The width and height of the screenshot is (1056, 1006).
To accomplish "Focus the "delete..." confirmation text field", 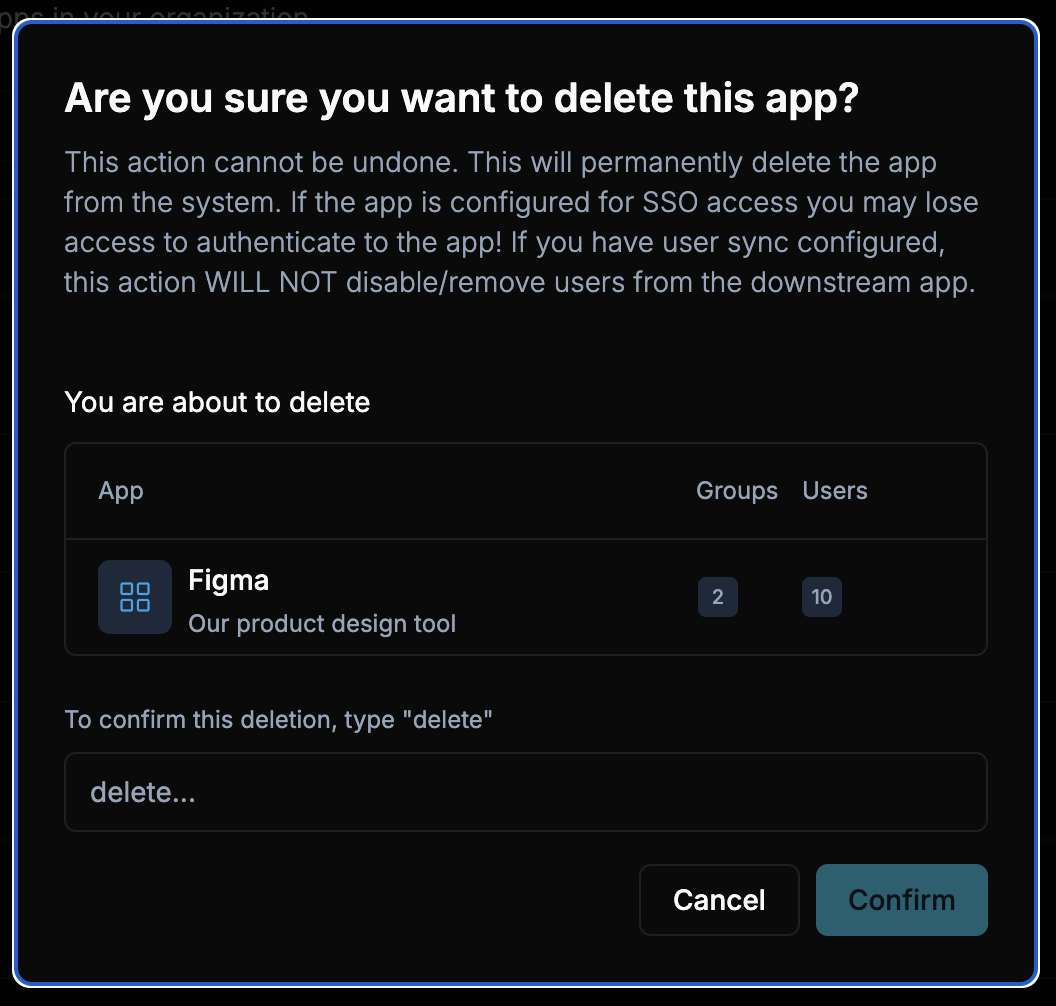I will [x=526, y=792].
